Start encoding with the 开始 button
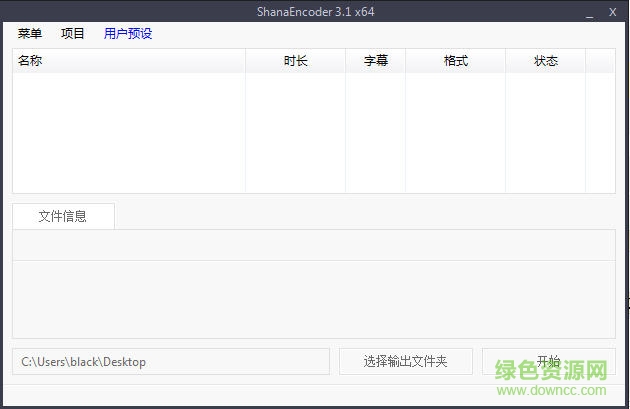Screen dimensions: 630x409 (x=548, y=362)
